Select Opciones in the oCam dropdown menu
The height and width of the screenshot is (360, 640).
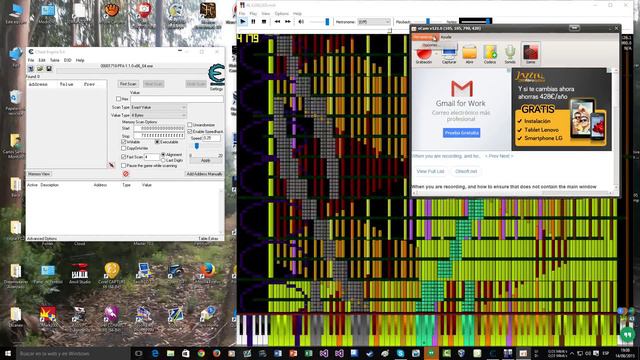(430, 44)
